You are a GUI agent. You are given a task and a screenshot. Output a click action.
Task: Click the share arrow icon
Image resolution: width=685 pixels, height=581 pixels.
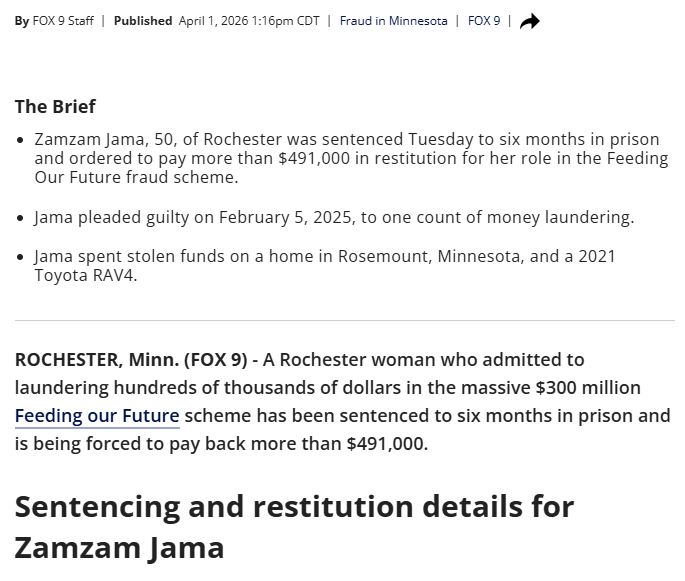530,21
